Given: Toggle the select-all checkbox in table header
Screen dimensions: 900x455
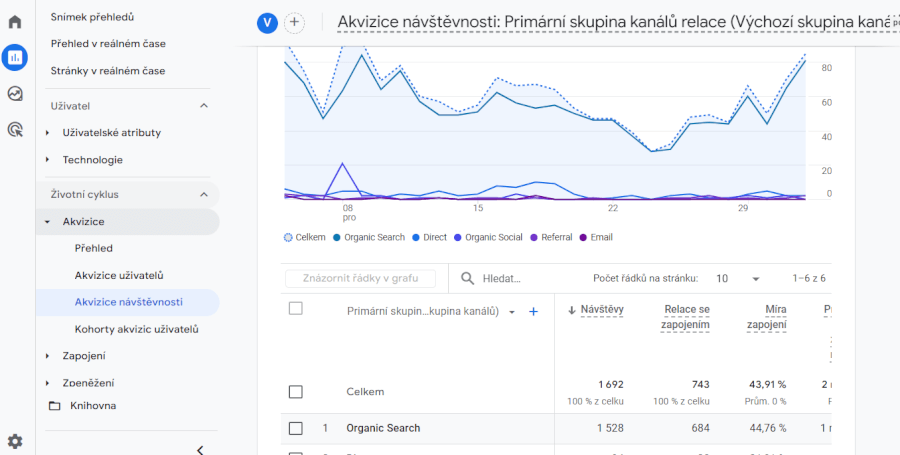Looking at the screenshot, I should 295,309.
